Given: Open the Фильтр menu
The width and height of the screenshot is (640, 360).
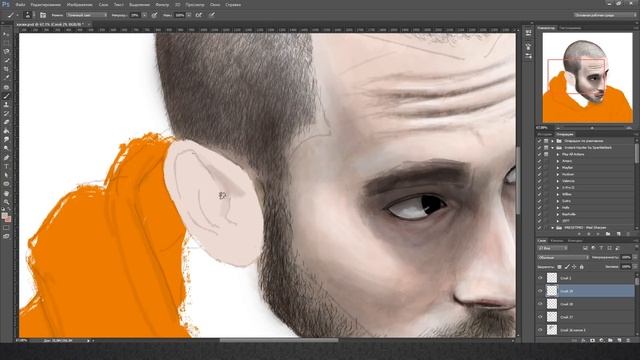Looking at the screenshot, I should [x=162, y=5].
